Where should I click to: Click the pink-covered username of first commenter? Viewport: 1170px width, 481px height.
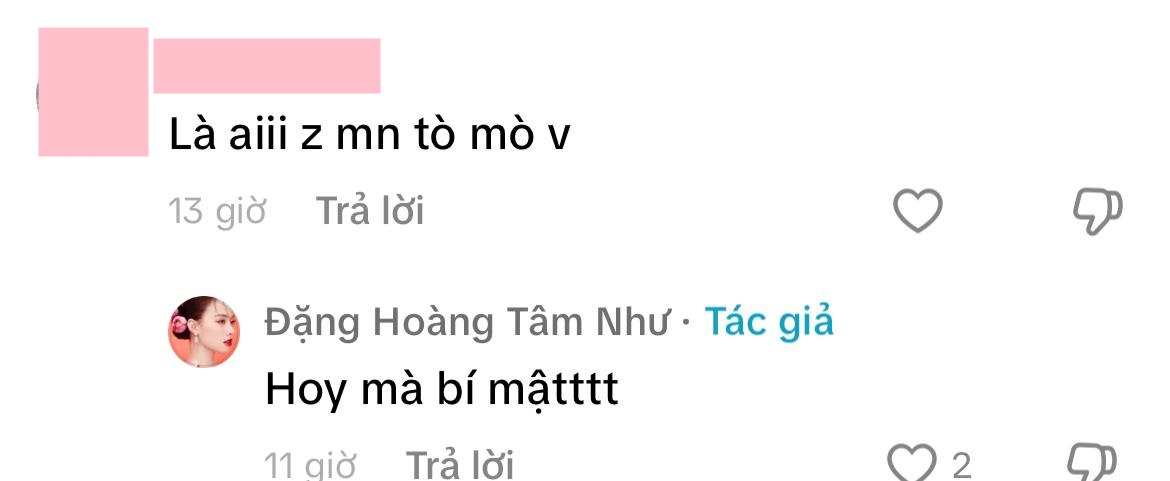[267, 66]
